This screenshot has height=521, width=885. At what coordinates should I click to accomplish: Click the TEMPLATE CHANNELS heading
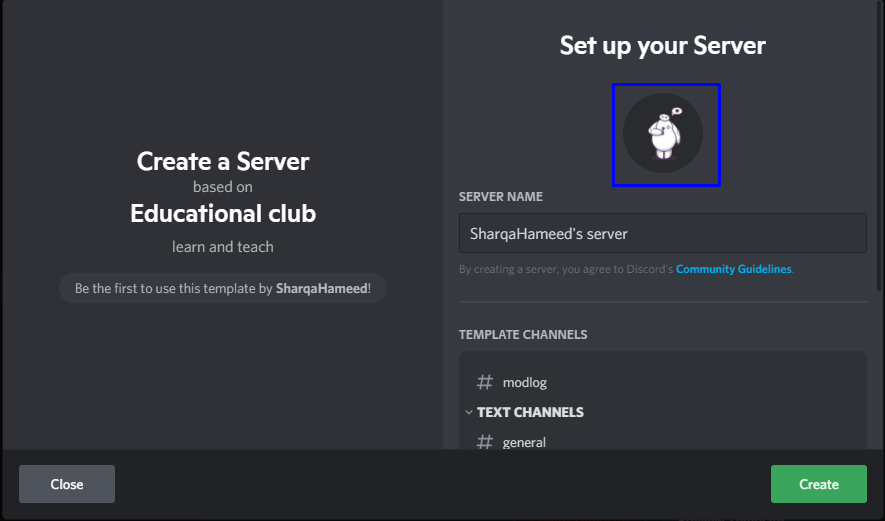pos(523,334)
